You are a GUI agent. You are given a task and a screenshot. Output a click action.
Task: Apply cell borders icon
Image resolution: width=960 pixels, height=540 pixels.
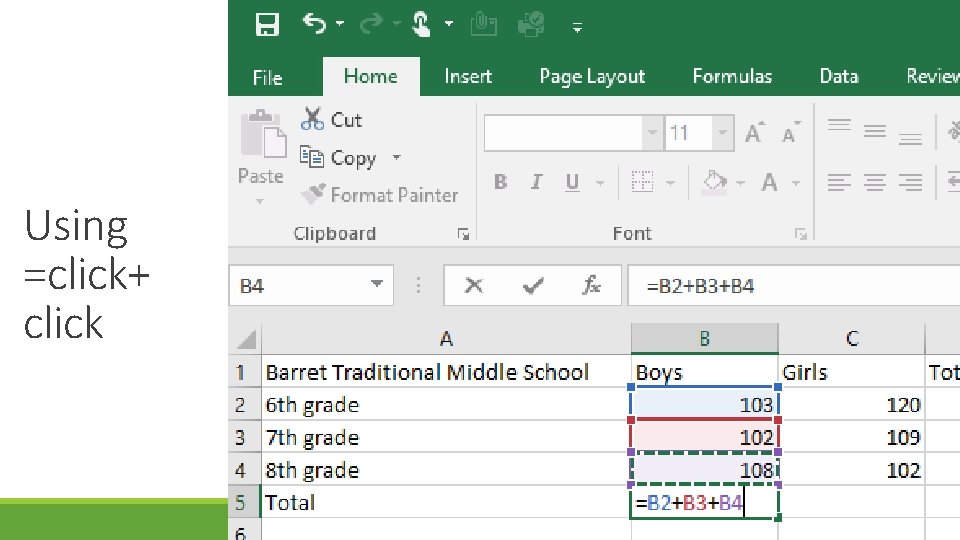[642, 182]
